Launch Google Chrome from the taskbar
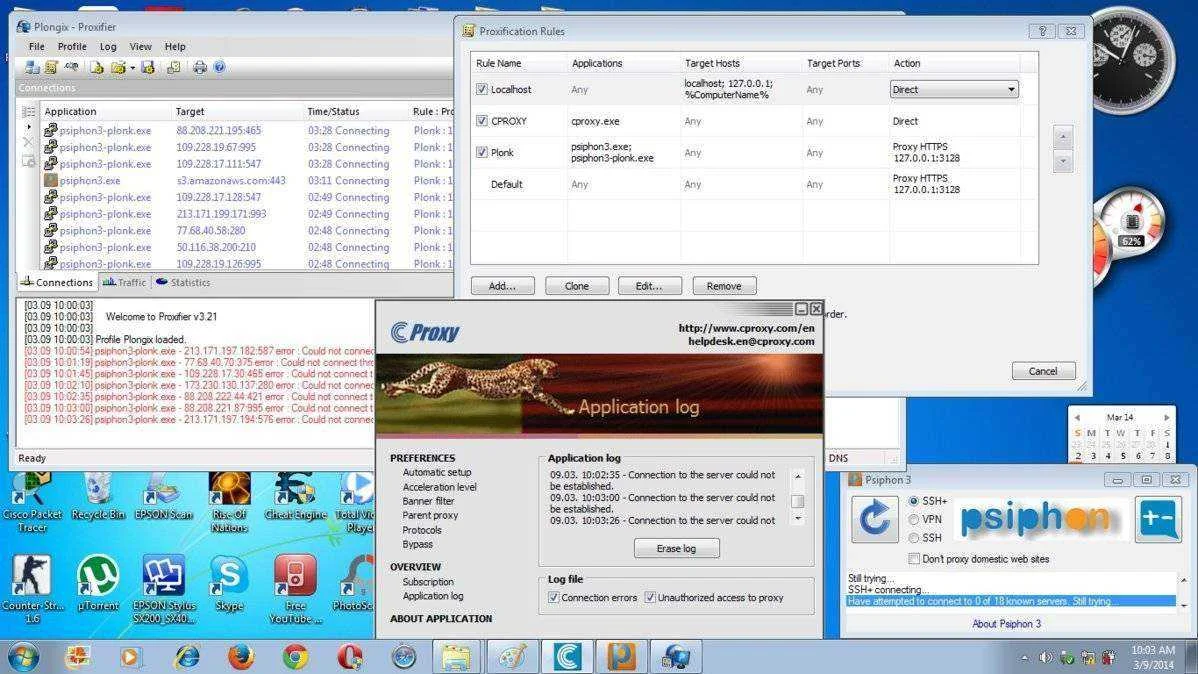Screen dimensions: 1198x674 295,656
